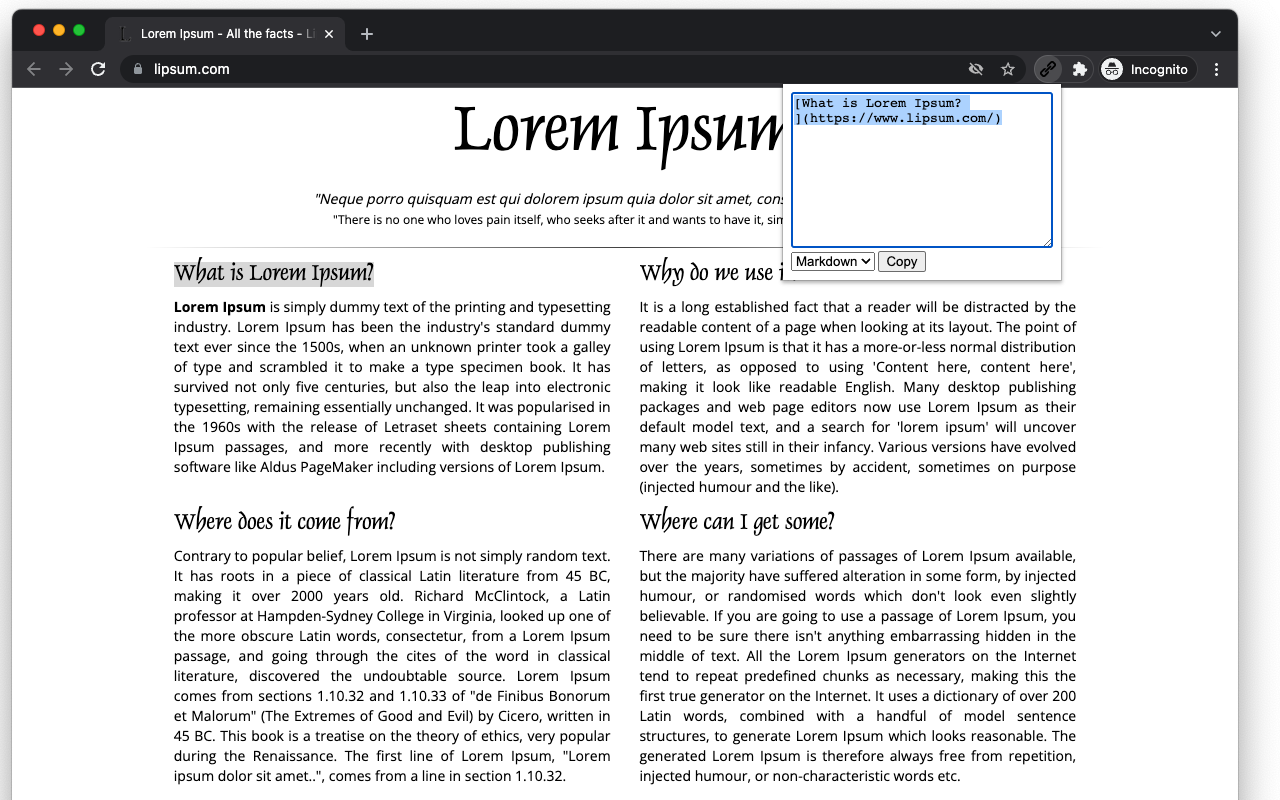The width and height of the screenshot is (1280, 800).
Task: Open a new tab with plus button
Action: coord(367,33)
